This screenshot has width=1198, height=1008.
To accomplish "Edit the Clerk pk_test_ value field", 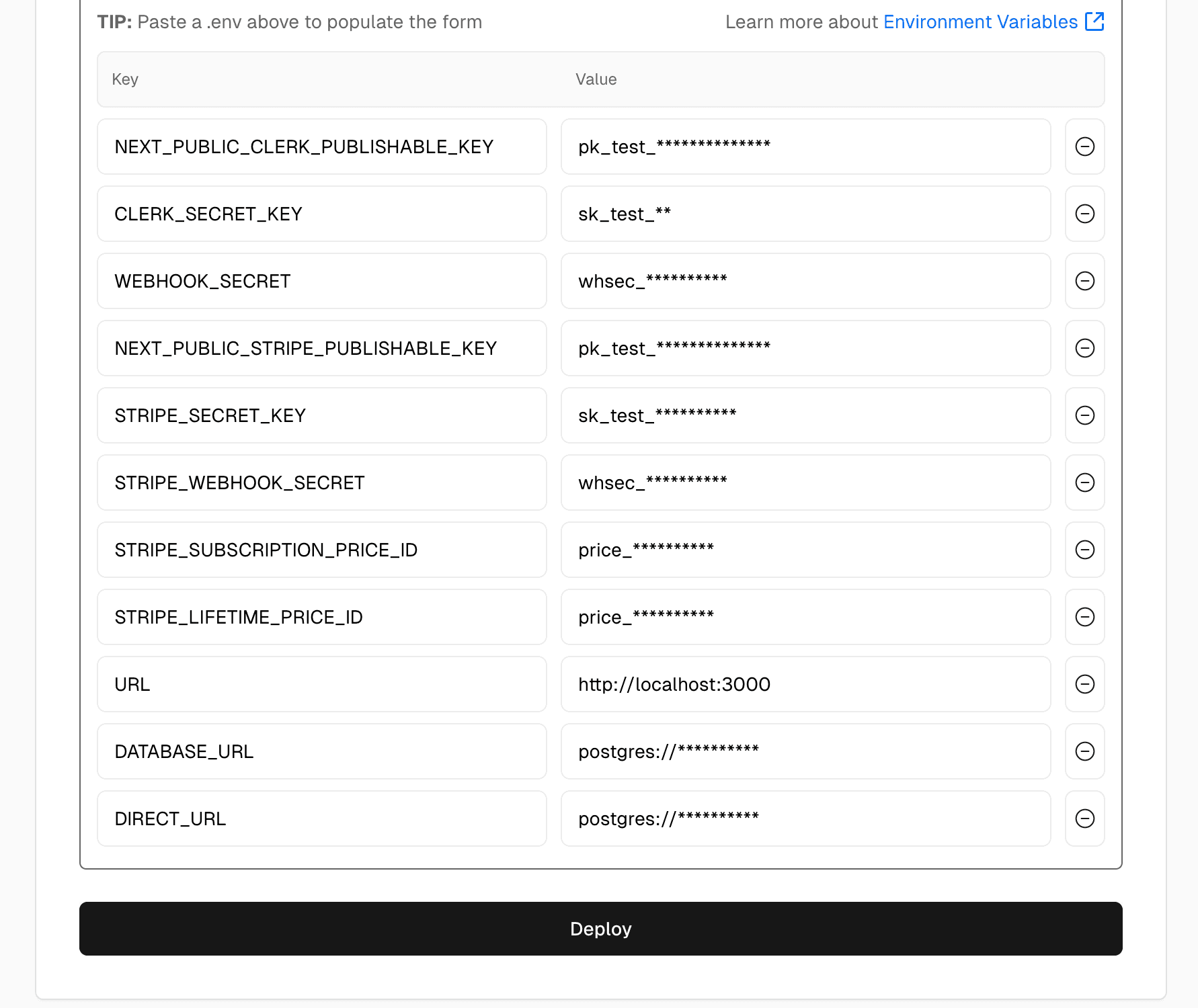I will [x=805, y=146].
